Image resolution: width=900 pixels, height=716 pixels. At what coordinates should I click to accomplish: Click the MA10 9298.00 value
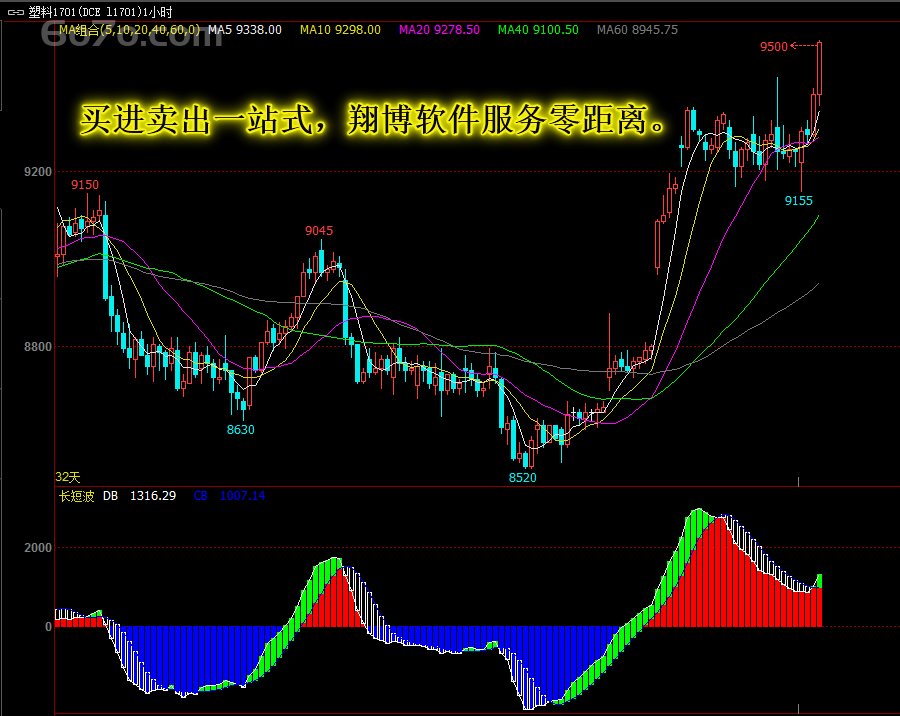coord(340,30)
